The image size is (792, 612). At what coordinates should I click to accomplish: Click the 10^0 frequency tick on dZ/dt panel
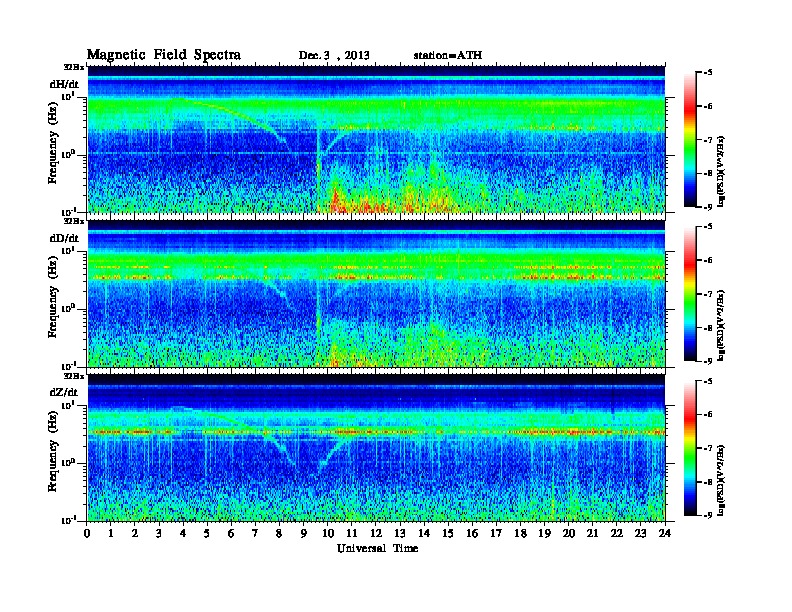[68, 462]
